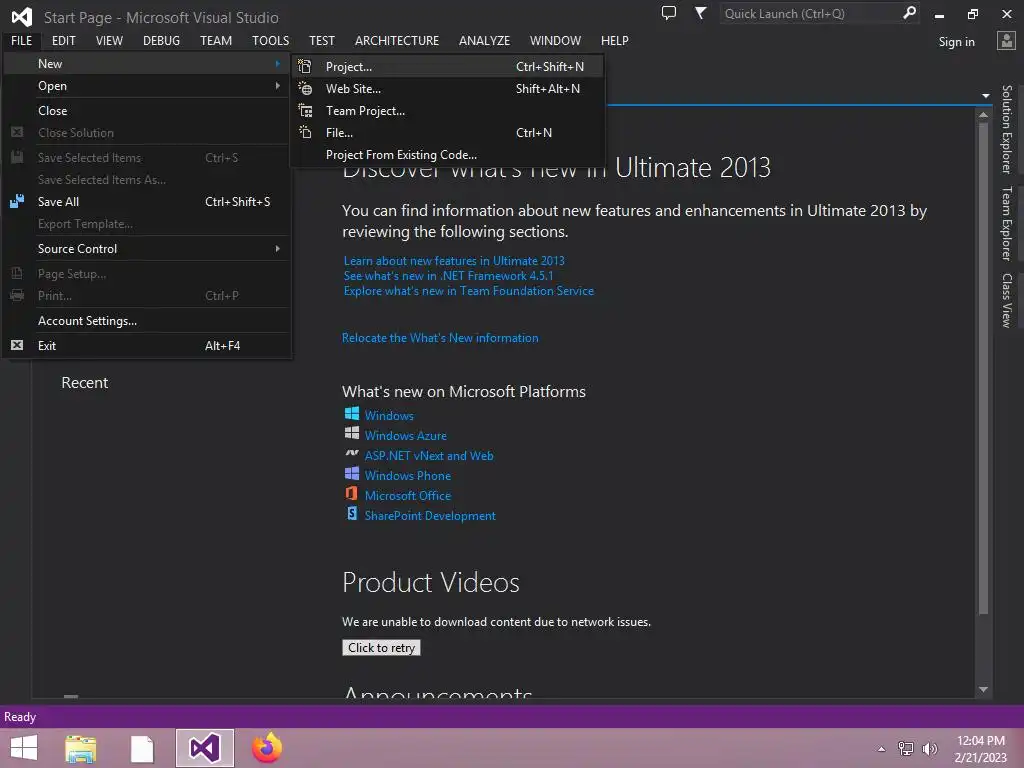Expand the Open submenu arrow
The height and width of the screenshot is (768, 1024).
point(278,86)
